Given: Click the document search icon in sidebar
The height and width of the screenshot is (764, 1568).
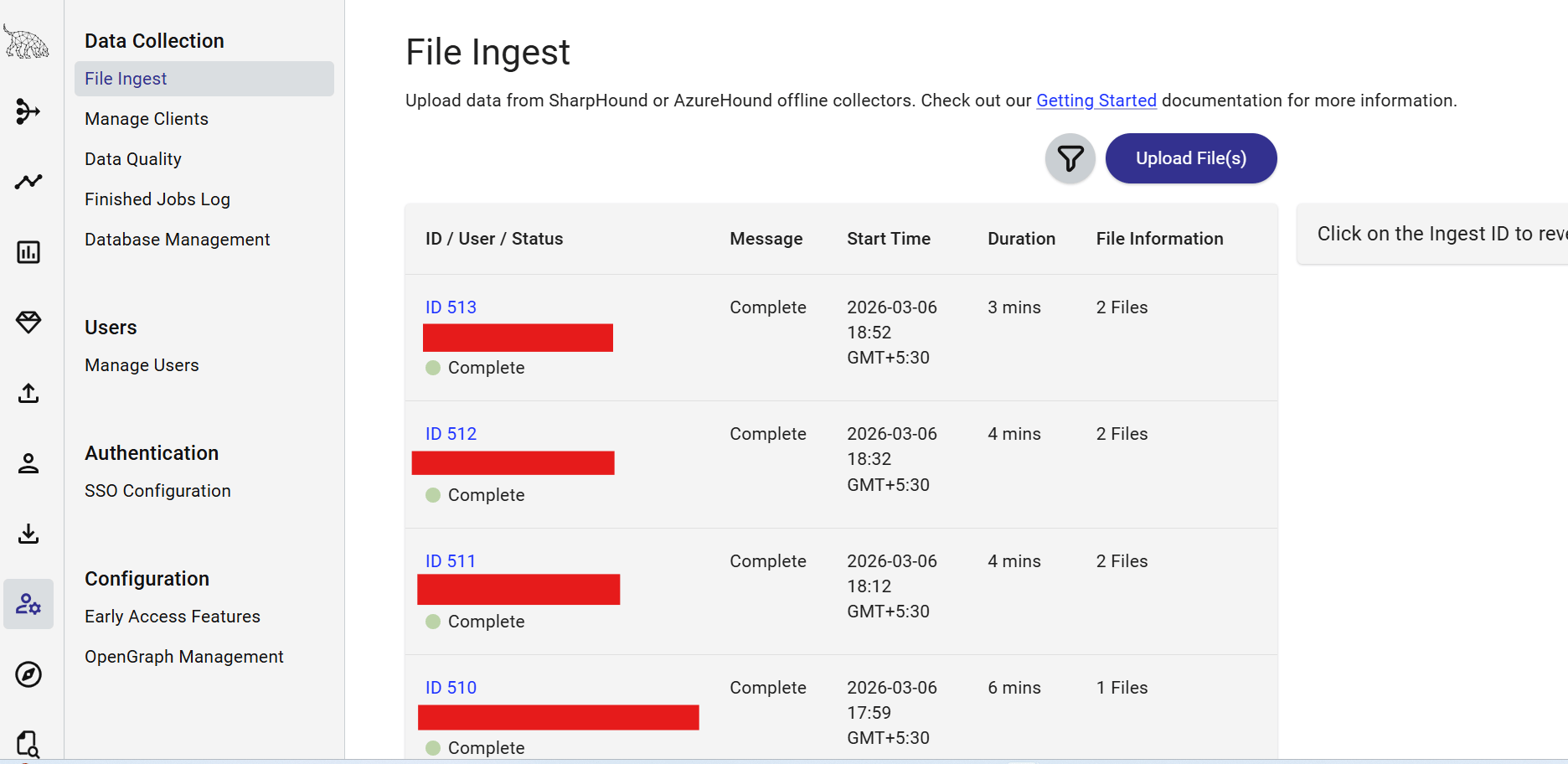Looking at the screenshot, I should (x=28, y=744).
